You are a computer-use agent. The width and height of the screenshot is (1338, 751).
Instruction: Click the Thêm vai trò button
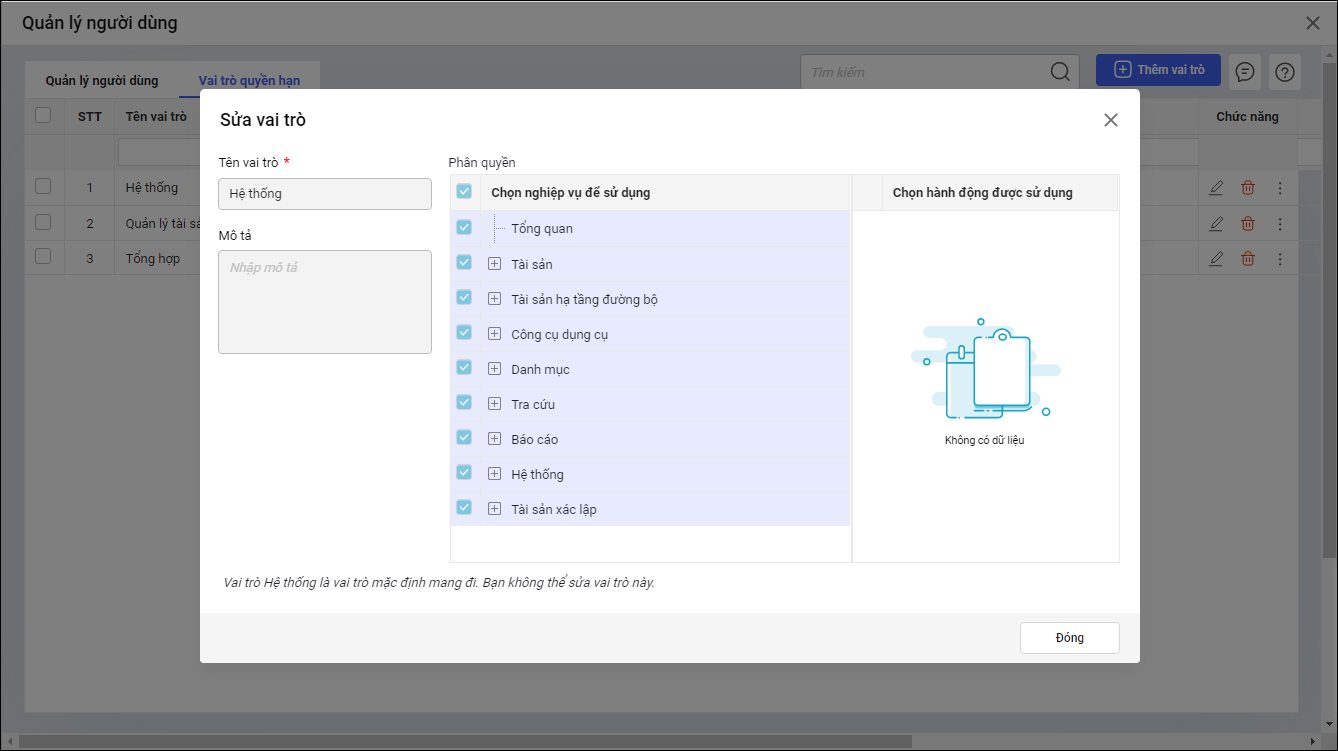click(x=1158, y=70)
